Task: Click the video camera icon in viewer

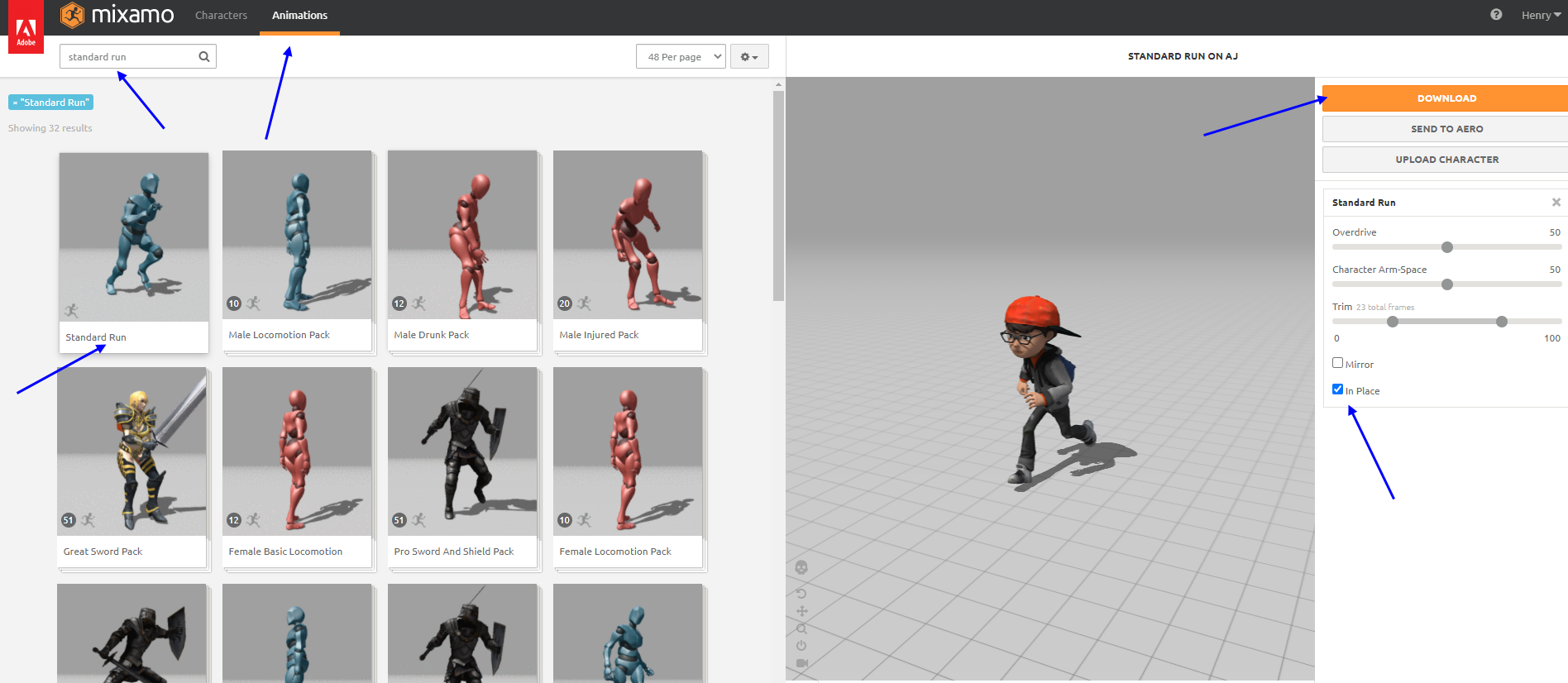Action: pos(801,663)
